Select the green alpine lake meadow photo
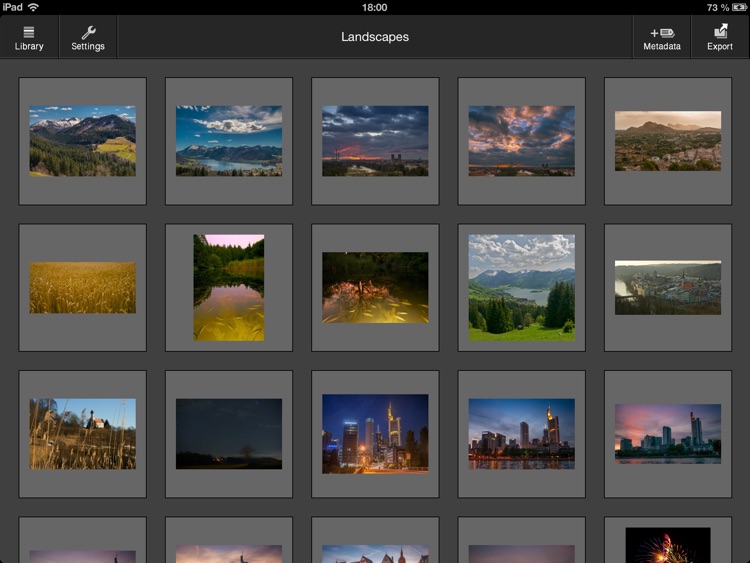The width and height of the screenshot is (750, 563). (x=522, y=287)
